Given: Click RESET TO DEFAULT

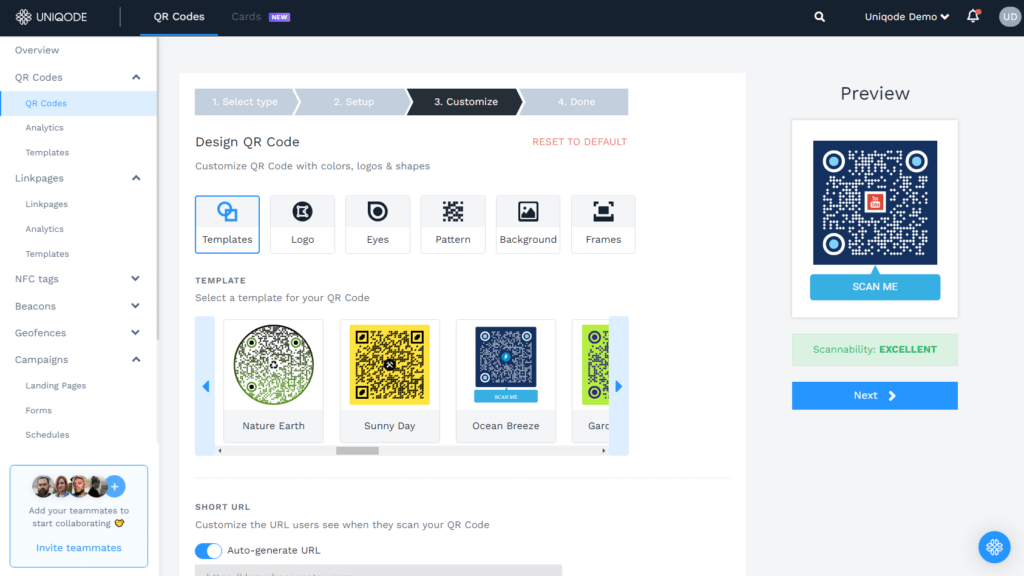Looking at the screenshot, I should (x=580, y=142).
